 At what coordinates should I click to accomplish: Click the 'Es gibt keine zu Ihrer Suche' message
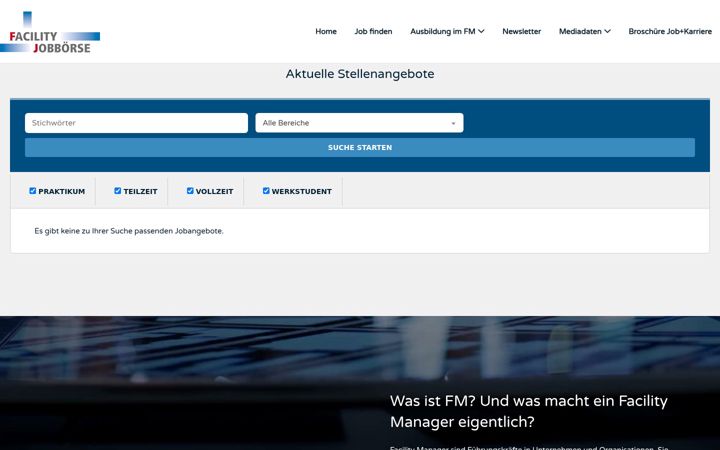[129, 231]
